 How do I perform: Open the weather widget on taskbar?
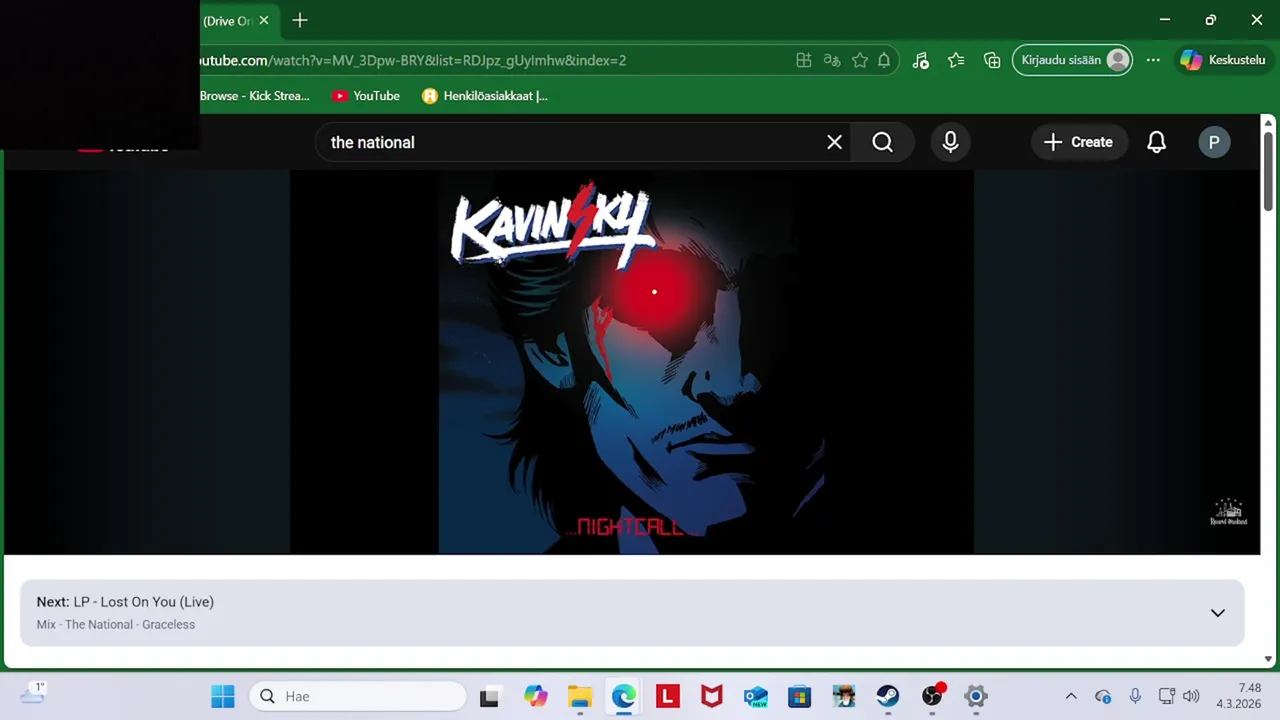click(33, 693)
